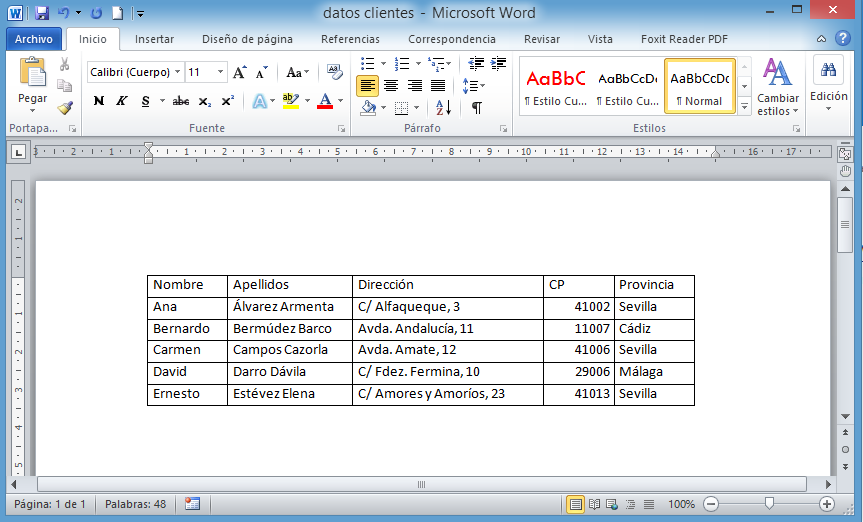Open the line spacing dropdown
Image resolution: width=863 pixels, height=522 pixels.
473,86
